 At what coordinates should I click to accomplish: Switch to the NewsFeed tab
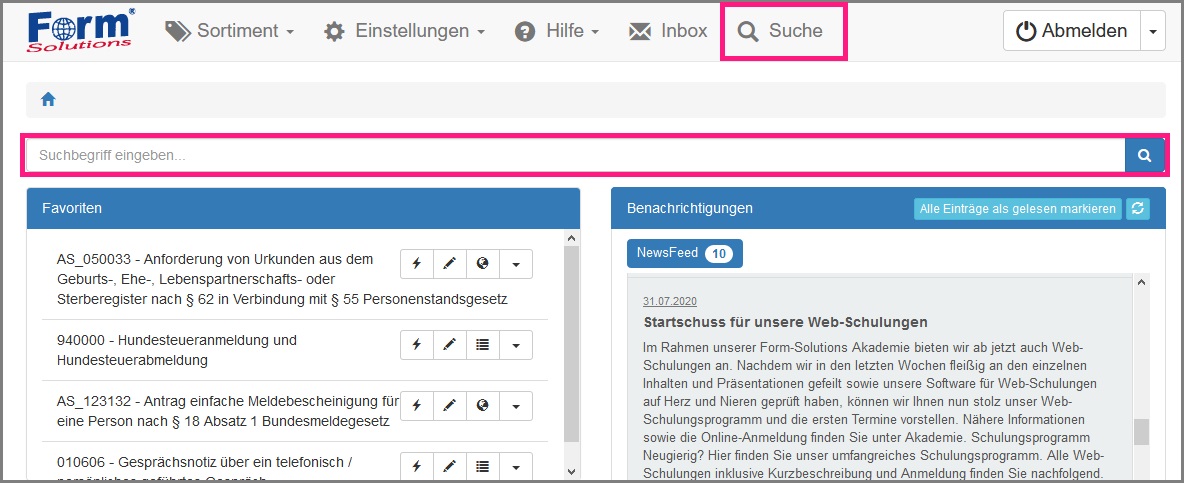[684, 253]
